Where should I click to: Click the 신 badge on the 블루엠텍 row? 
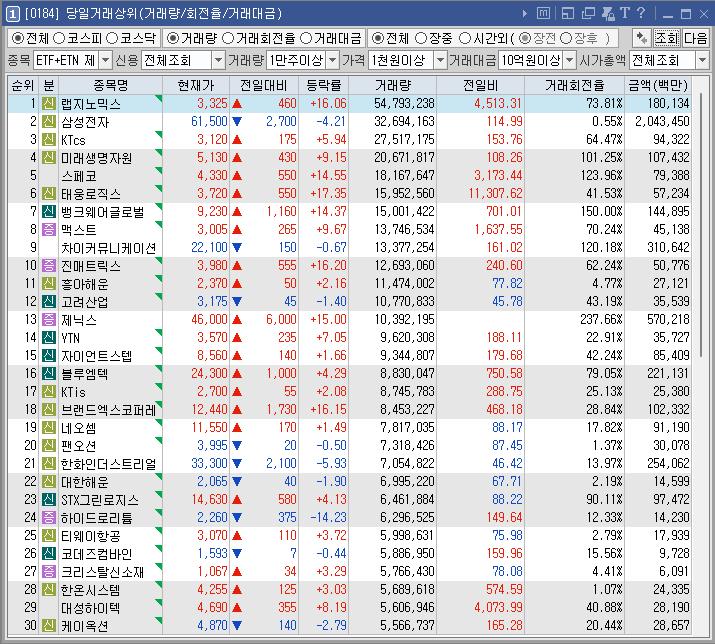point(49,374)
